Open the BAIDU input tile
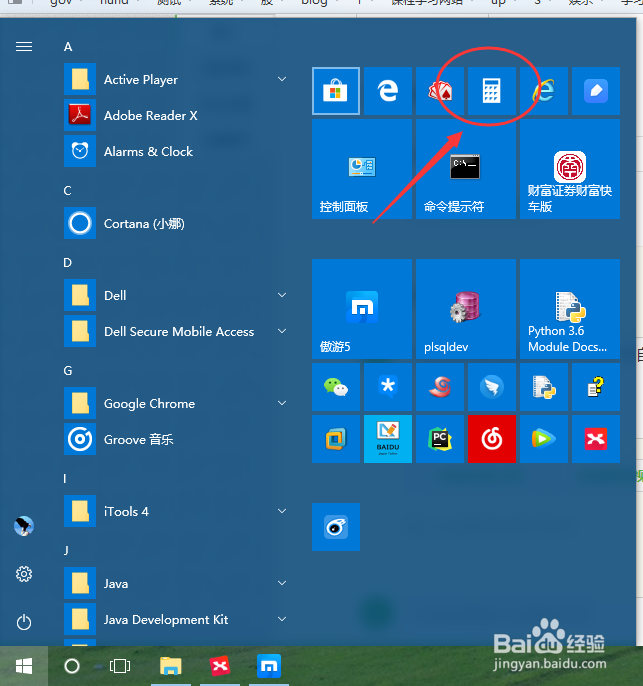The image size is (643, 686). [388, 439]
